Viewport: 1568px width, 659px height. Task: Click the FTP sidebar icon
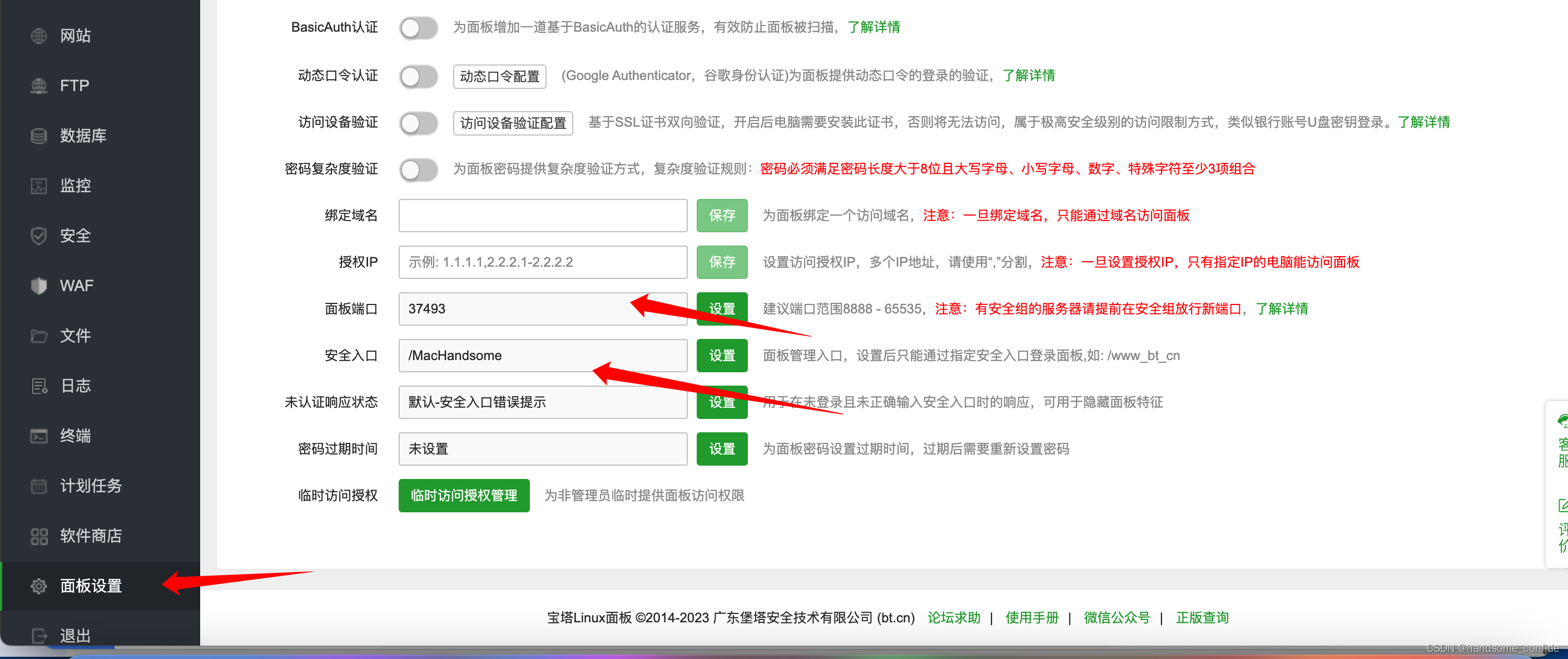pos(38,86)
